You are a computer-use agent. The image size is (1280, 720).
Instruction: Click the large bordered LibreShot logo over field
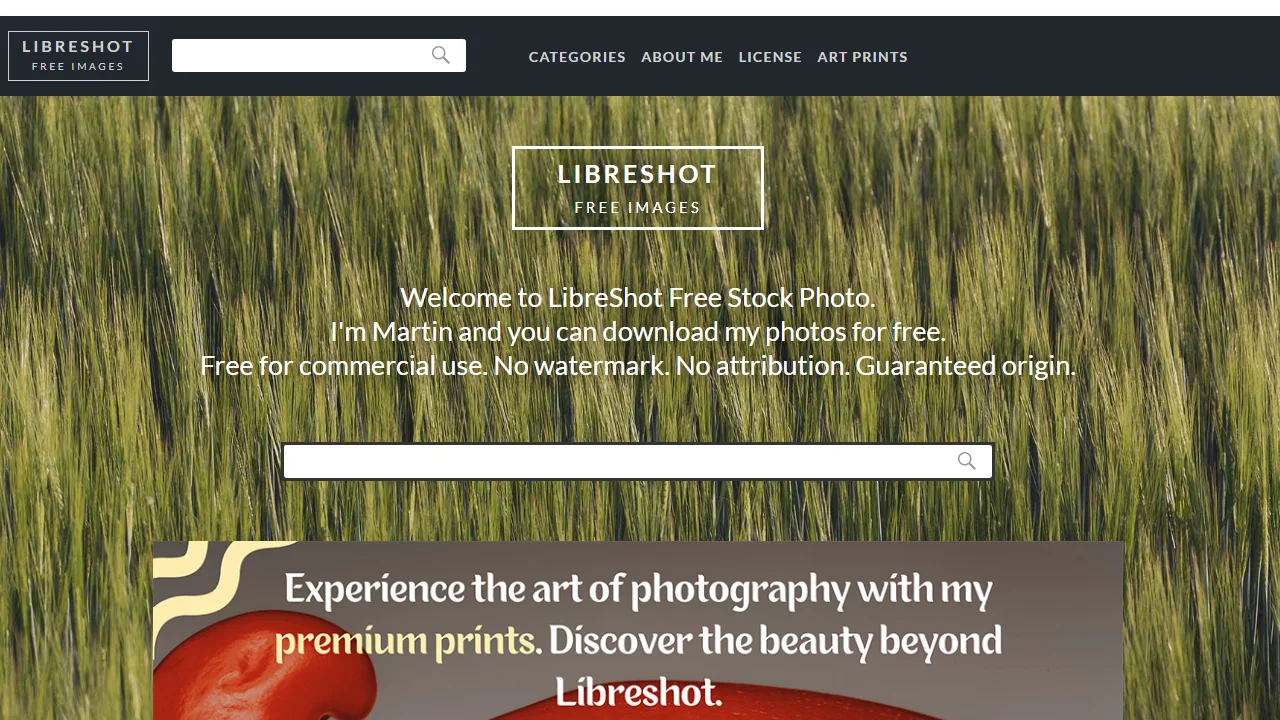pyautogui.click(x=638, y=188)
